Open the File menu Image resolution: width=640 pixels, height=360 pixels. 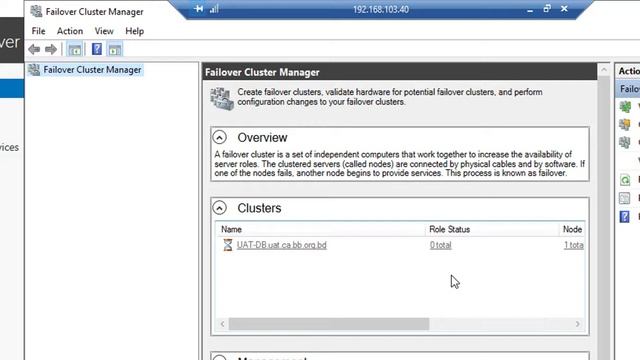pos(38,31)
